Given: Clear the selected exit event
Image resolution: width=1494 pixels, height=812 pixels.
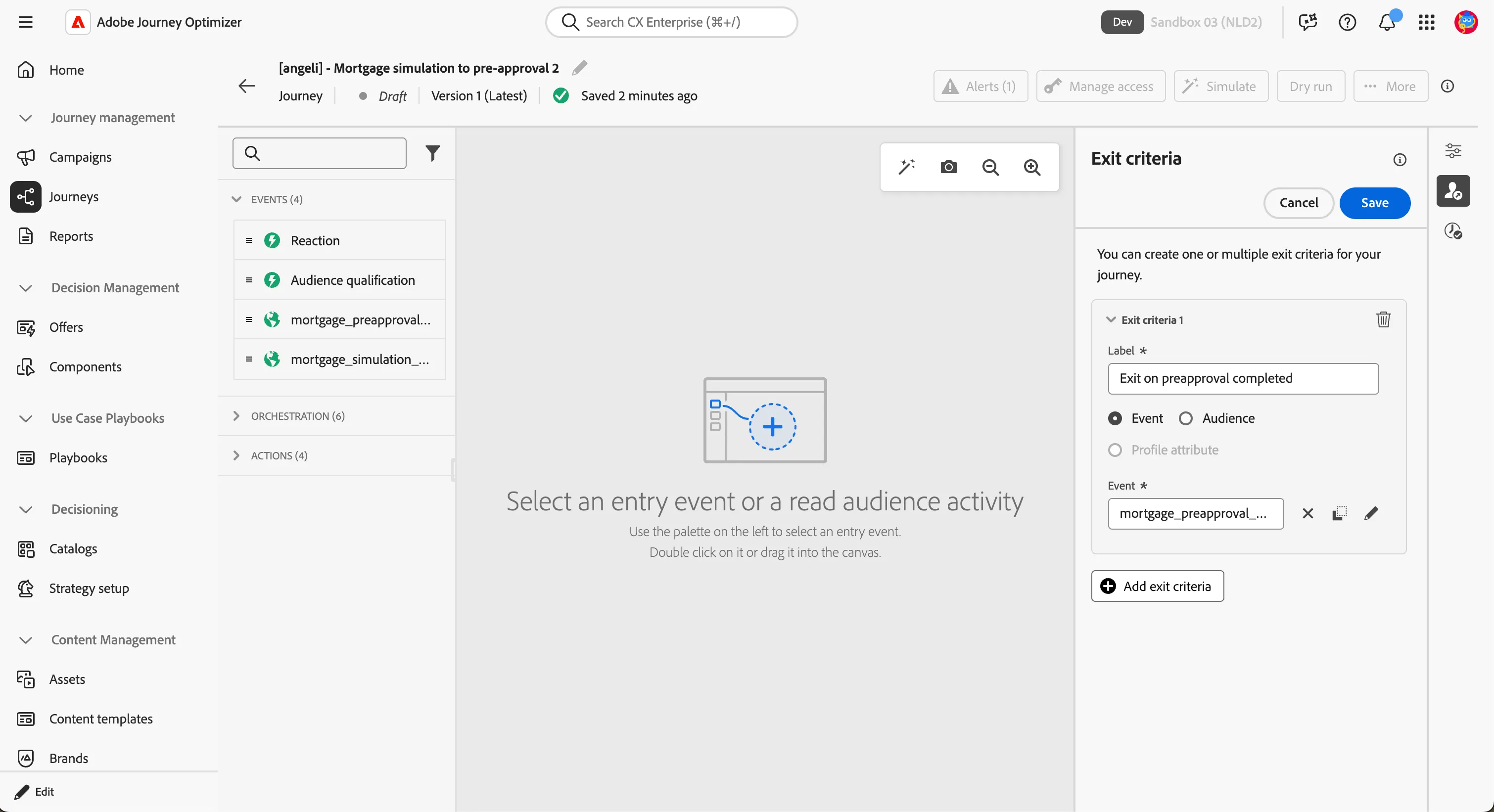Looking at the screenshot, I should point(1308,513).
